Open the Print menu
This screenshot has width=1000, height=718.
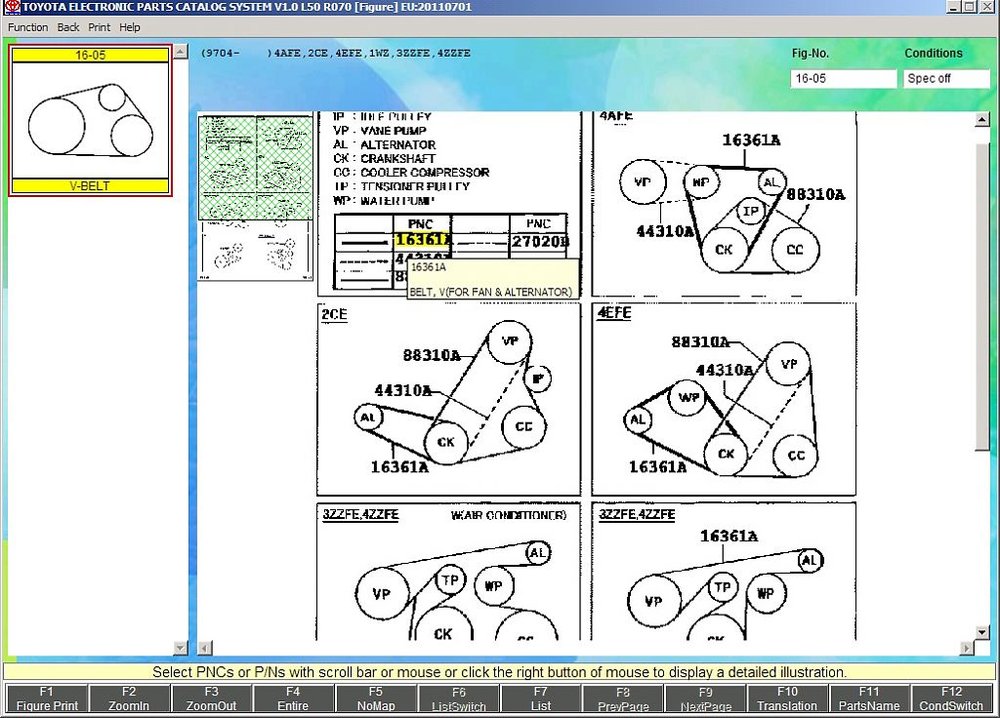(99, 27)
